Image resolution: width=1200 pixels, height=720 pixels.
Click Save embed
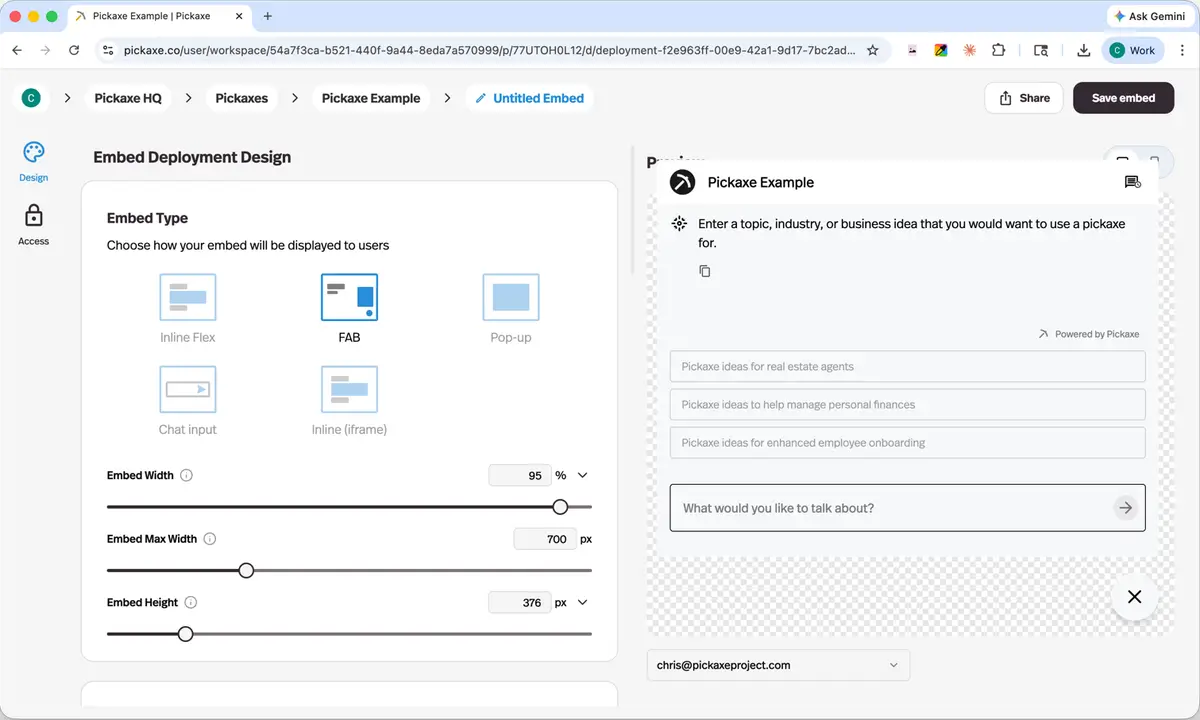[1123, 98]
